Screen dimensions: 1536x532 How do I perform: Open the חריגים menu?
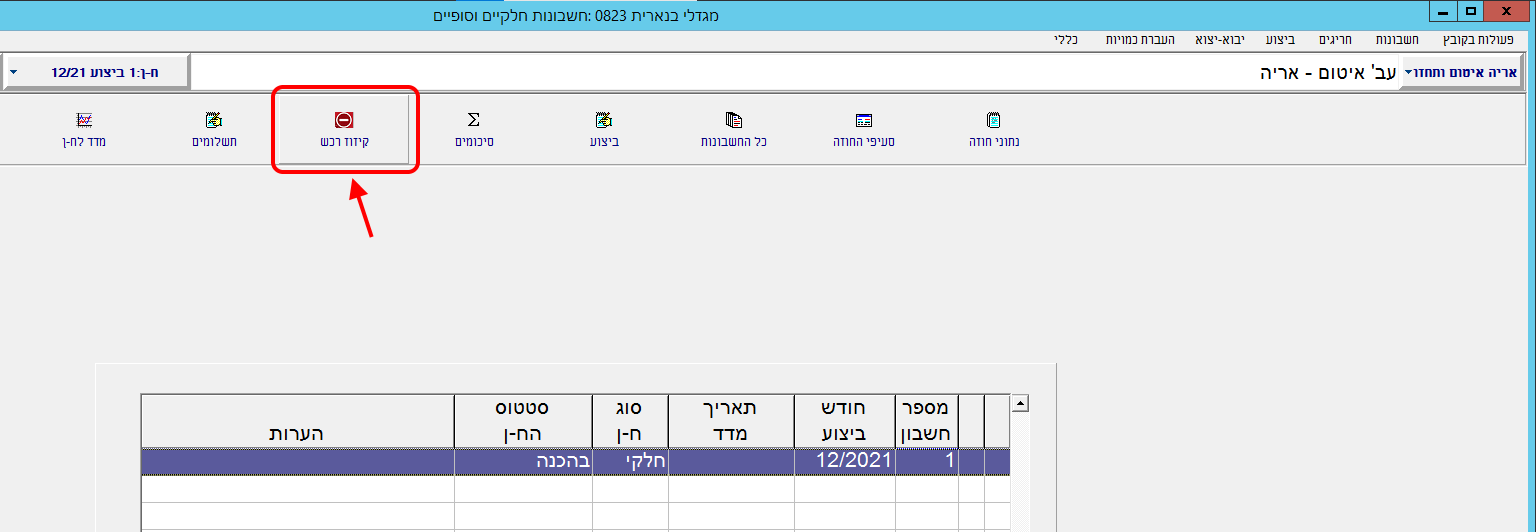click(x=1334, y=40)
